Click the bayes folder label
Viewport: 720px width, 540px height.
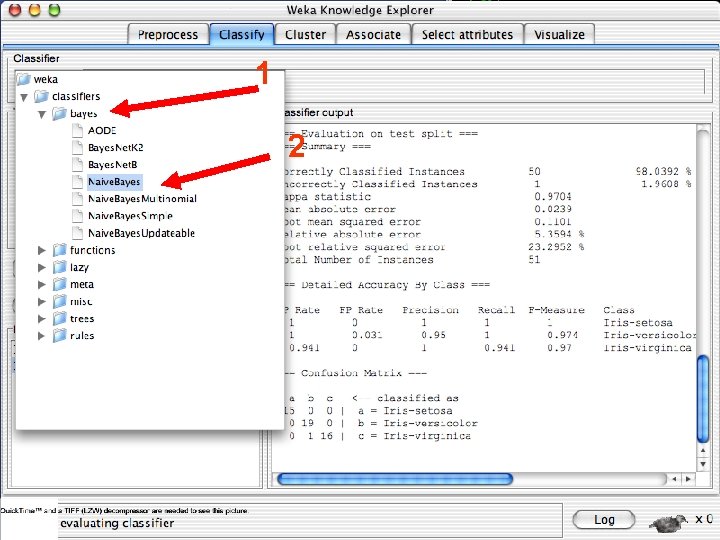[x=84, y=113]
